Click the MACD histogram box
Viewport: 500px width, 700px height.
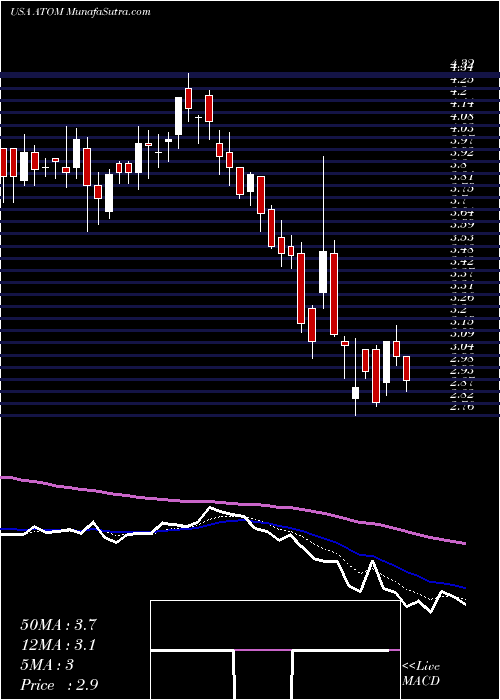pyautogui.click(x=275, y=650)
